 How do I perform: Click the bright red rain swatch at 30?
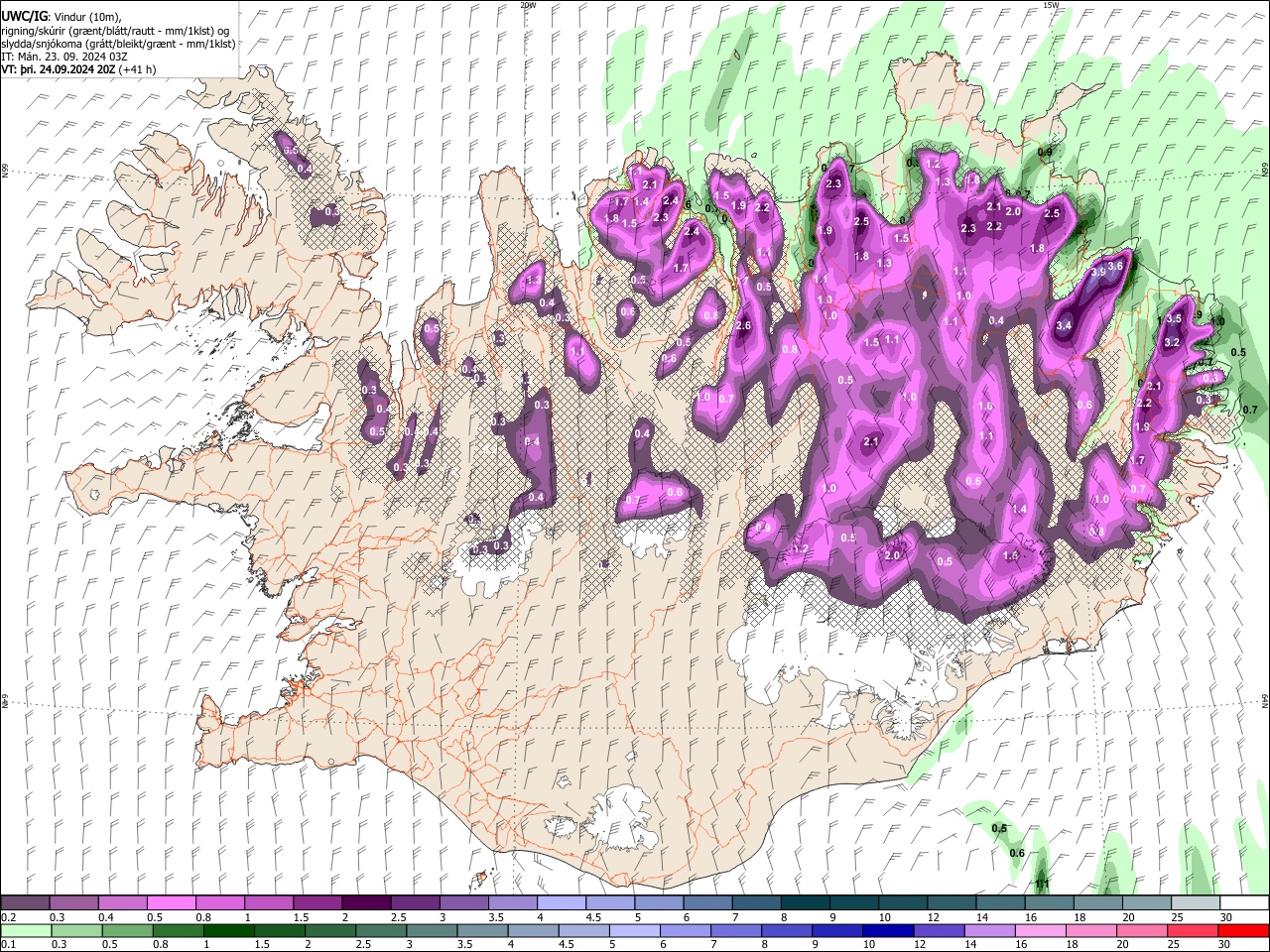(x=1244, y=930)
